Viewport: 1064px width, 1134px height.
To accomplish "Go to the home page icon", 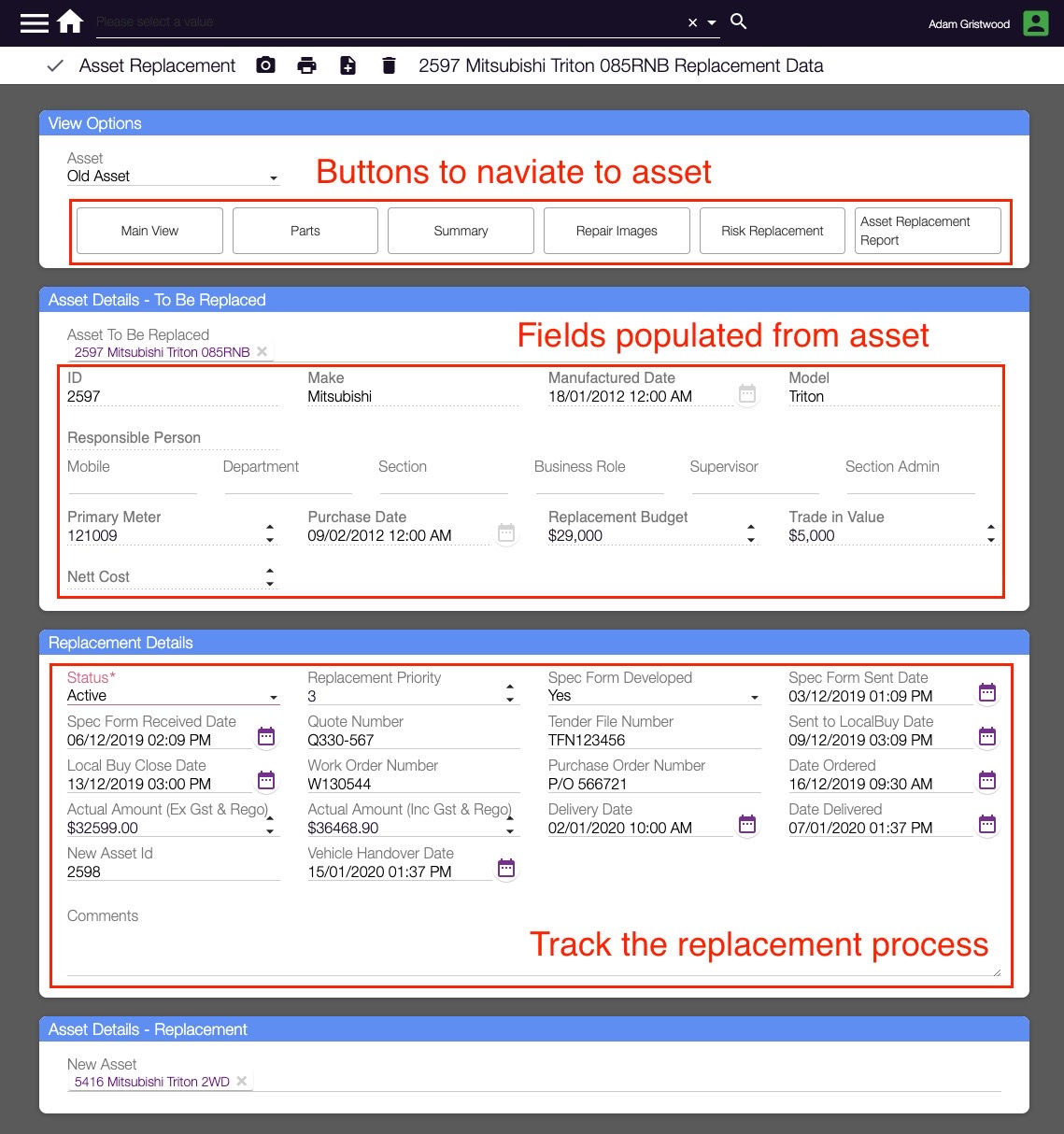I will 70,22.
